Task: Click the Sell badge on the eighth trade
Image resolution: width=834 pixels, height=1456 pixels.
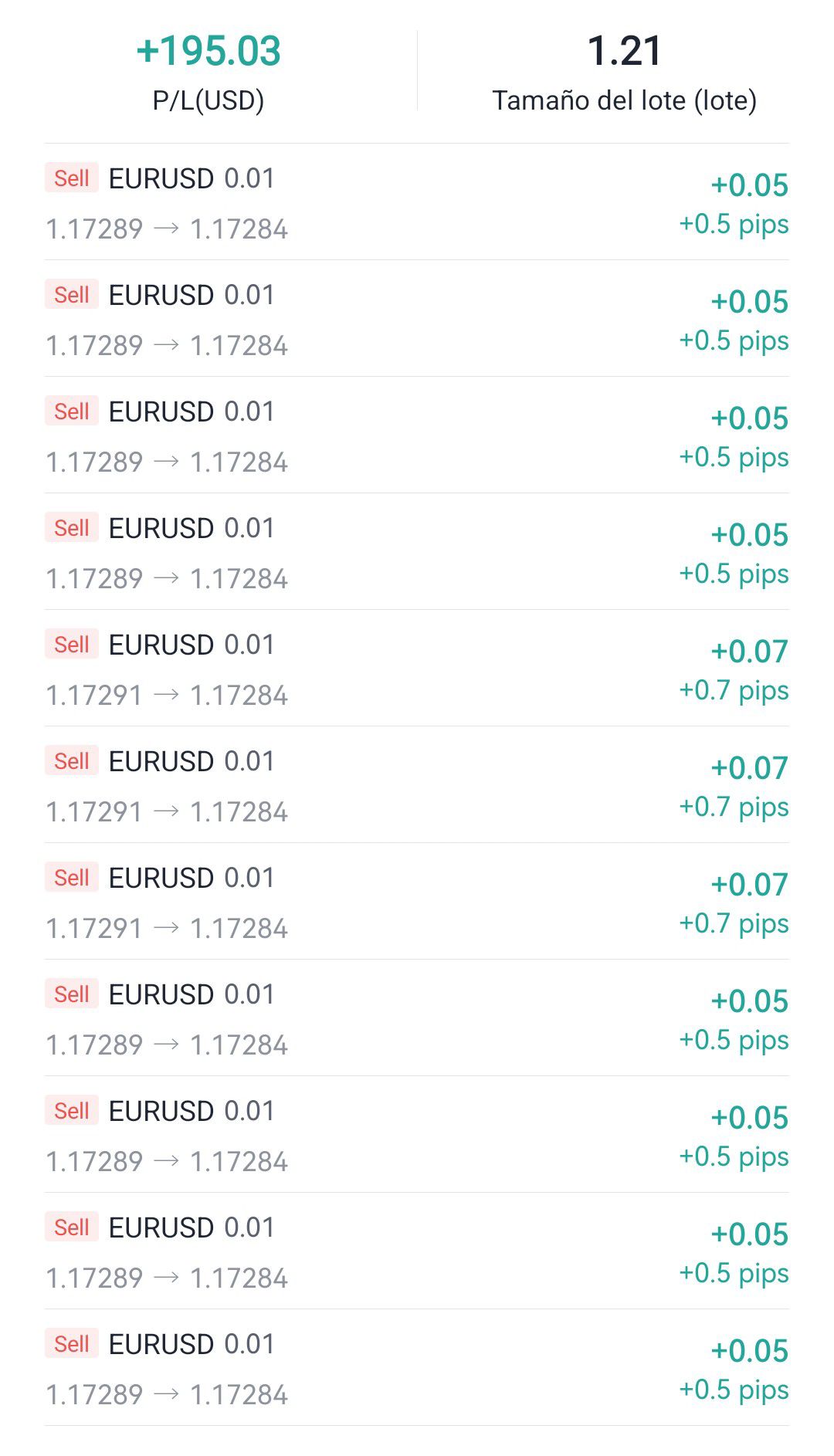Action: (72, 994)
